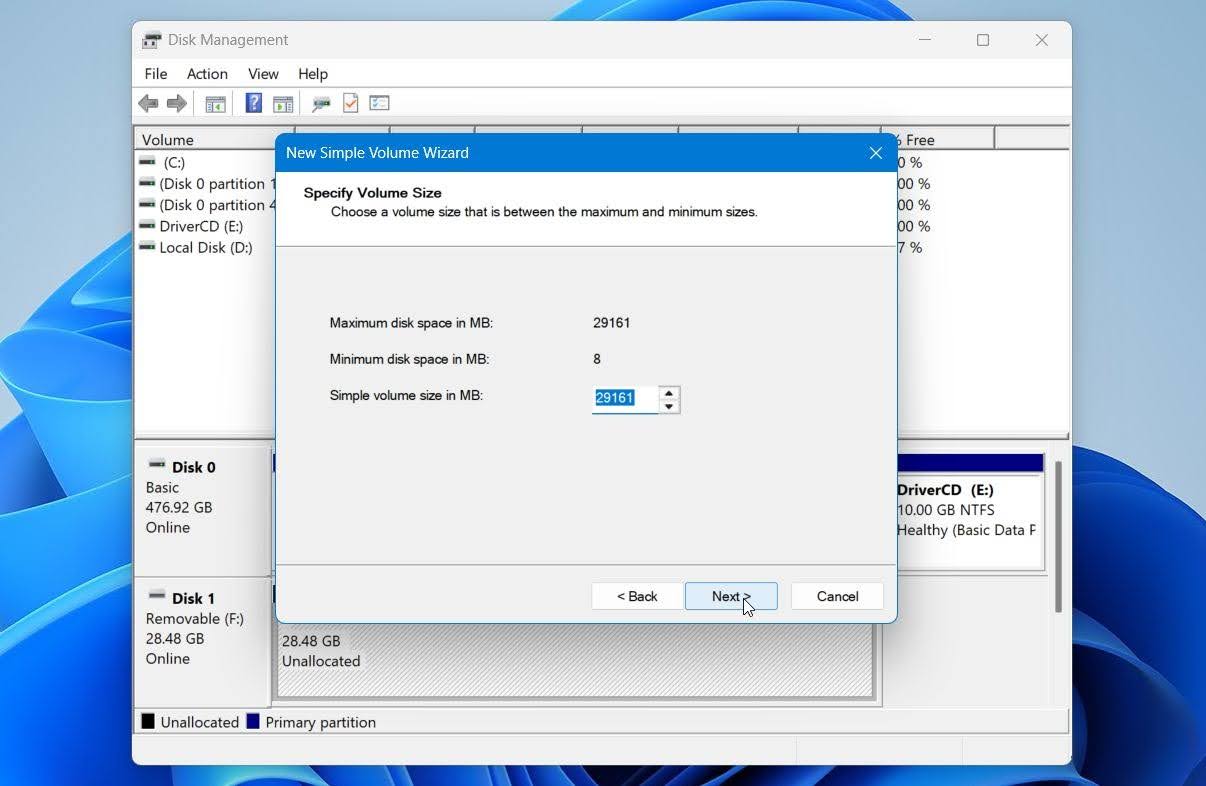Open the View menu
1206x786 pixels.
(263, 74)
